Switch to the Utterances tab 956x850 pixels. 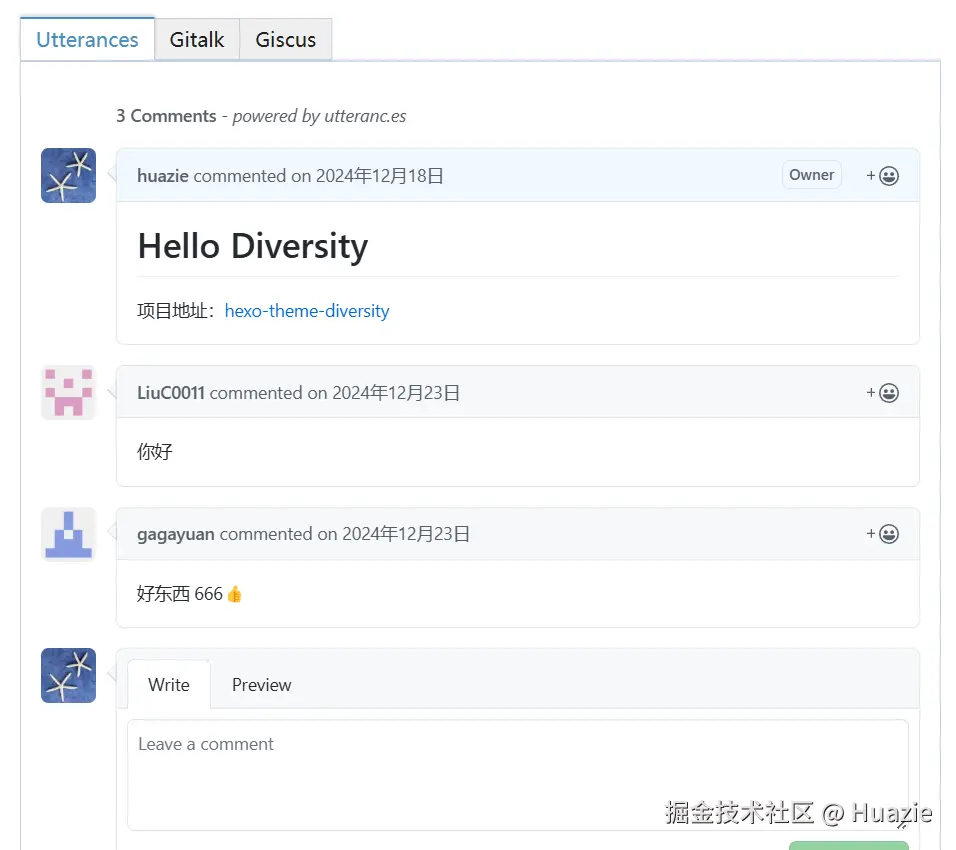[87, 40]
